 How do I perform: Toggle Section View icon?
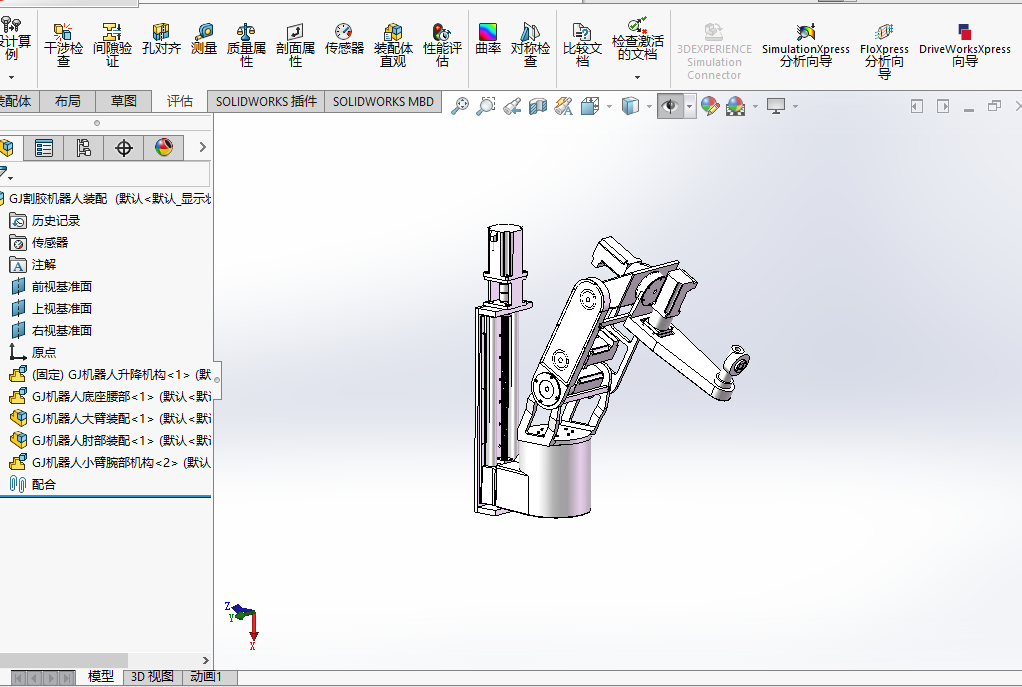click(538, 106)
